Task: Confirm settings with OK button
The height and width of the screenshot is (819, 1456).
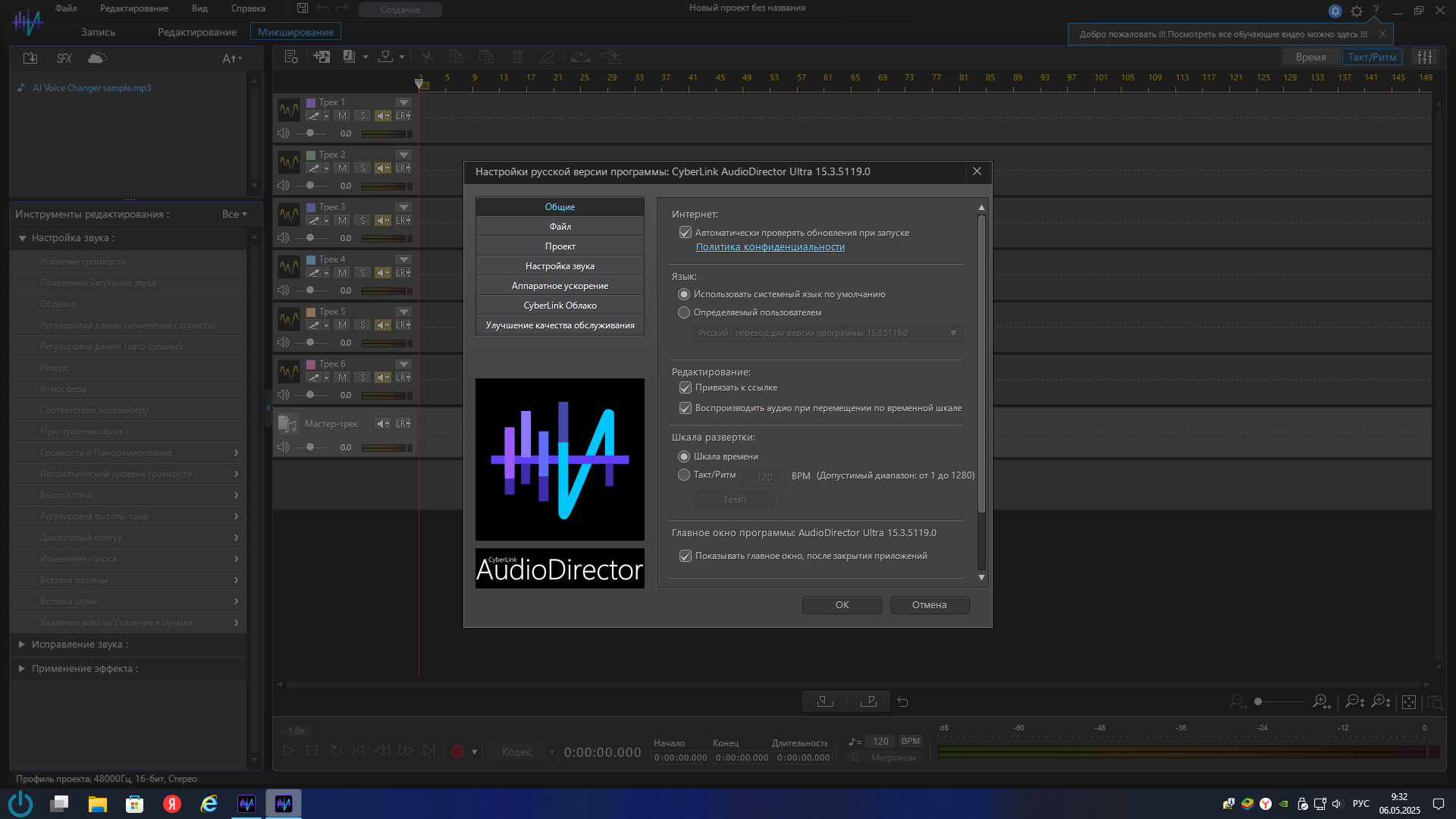Action: [842, 605]
